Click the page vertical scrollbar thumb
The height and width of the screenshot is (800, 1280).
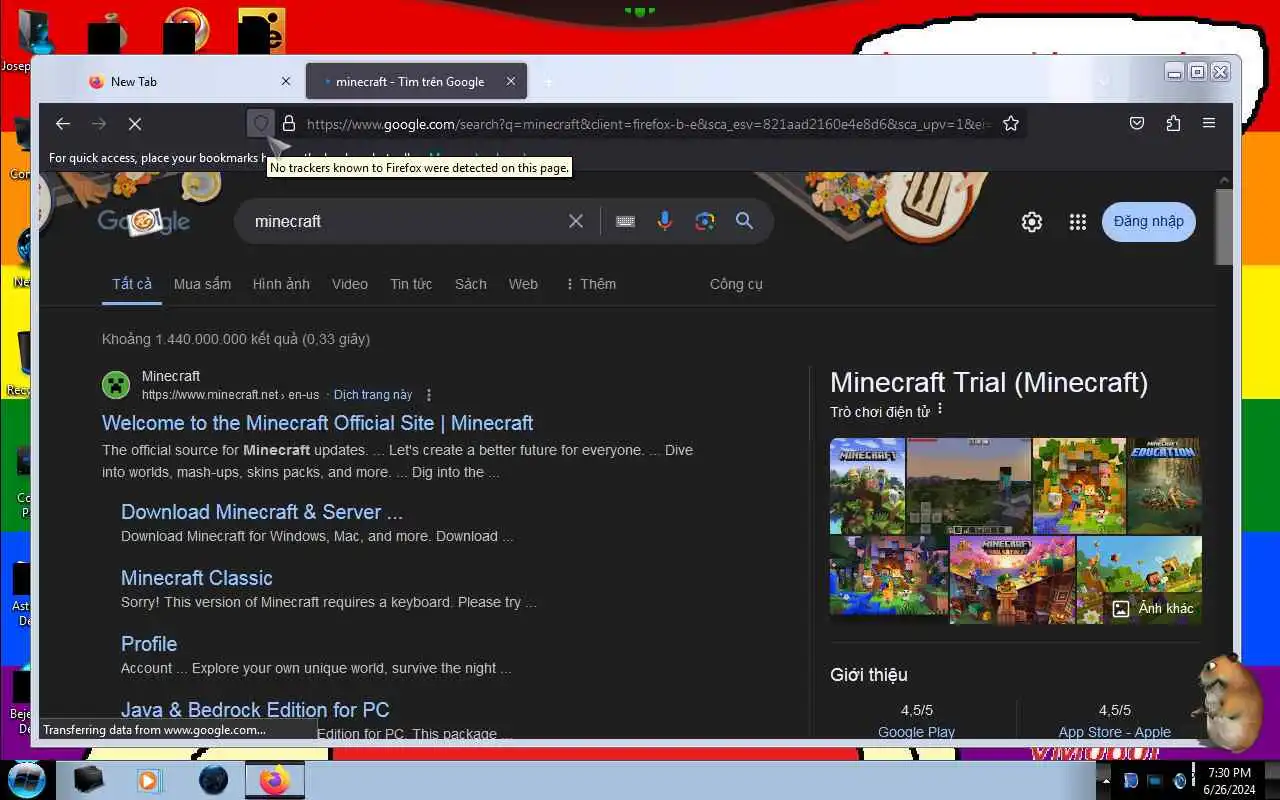tap(1224, 226)
